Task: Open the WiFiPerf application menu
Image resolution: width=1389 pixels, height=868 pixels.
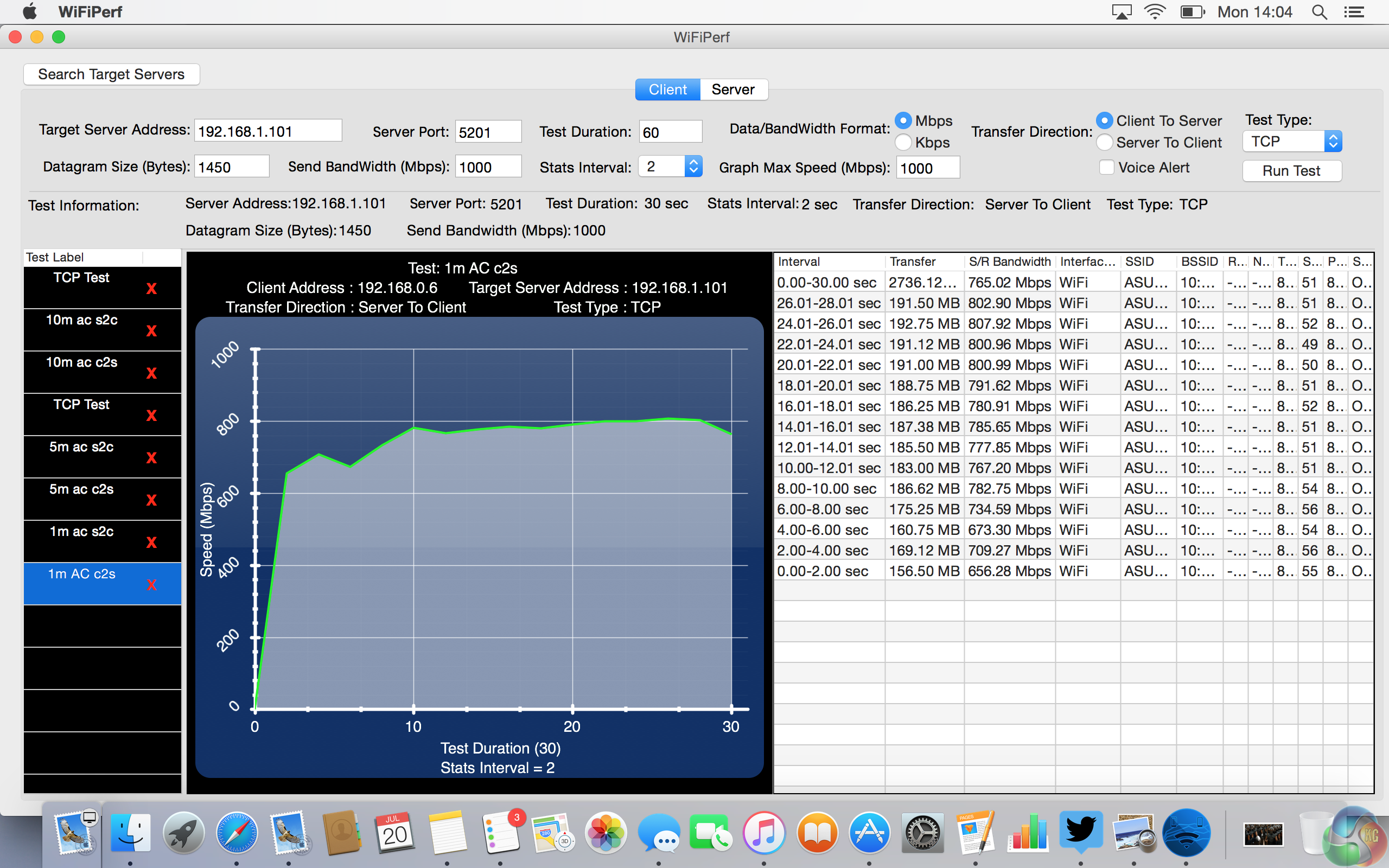Action: pos(90,12)
